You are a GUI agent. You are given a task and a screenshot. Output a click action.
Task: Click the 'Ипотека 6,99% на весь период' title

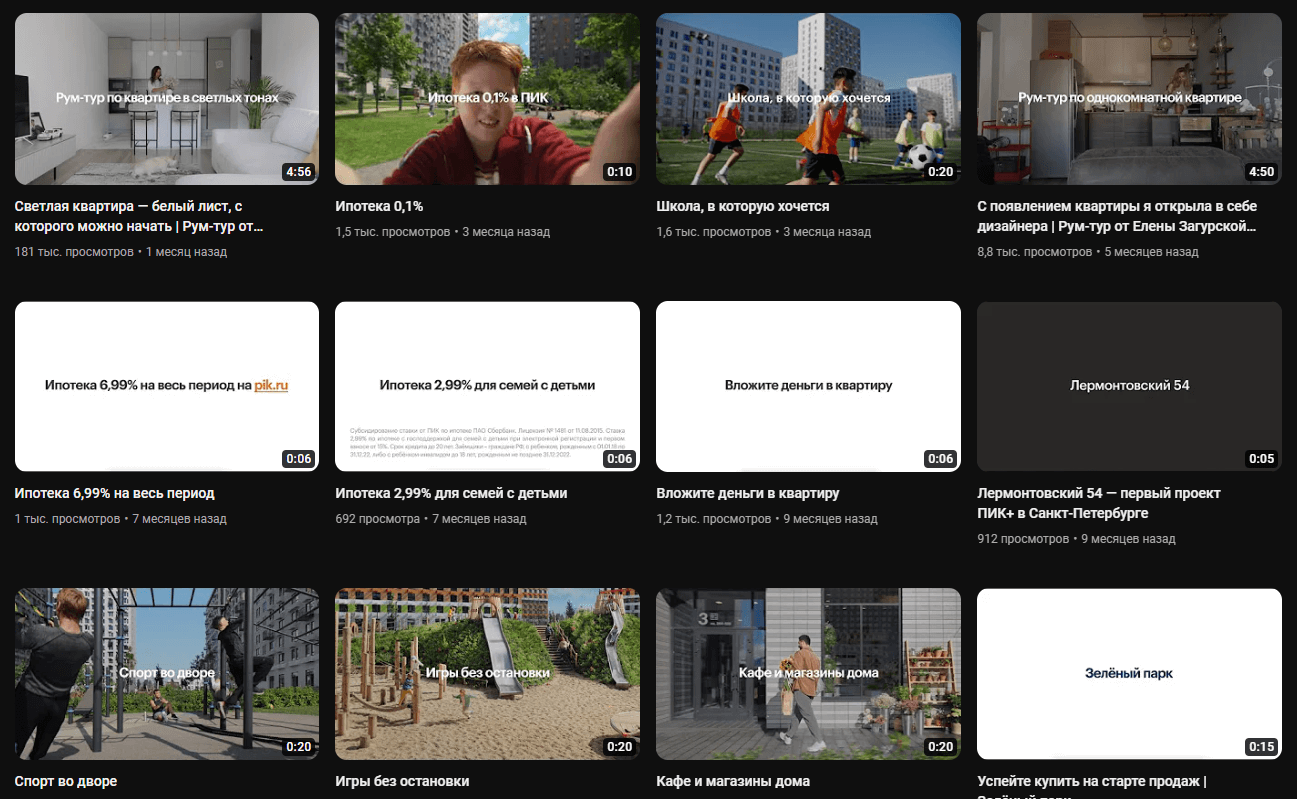pyautogui.click(x=114, y=493)
